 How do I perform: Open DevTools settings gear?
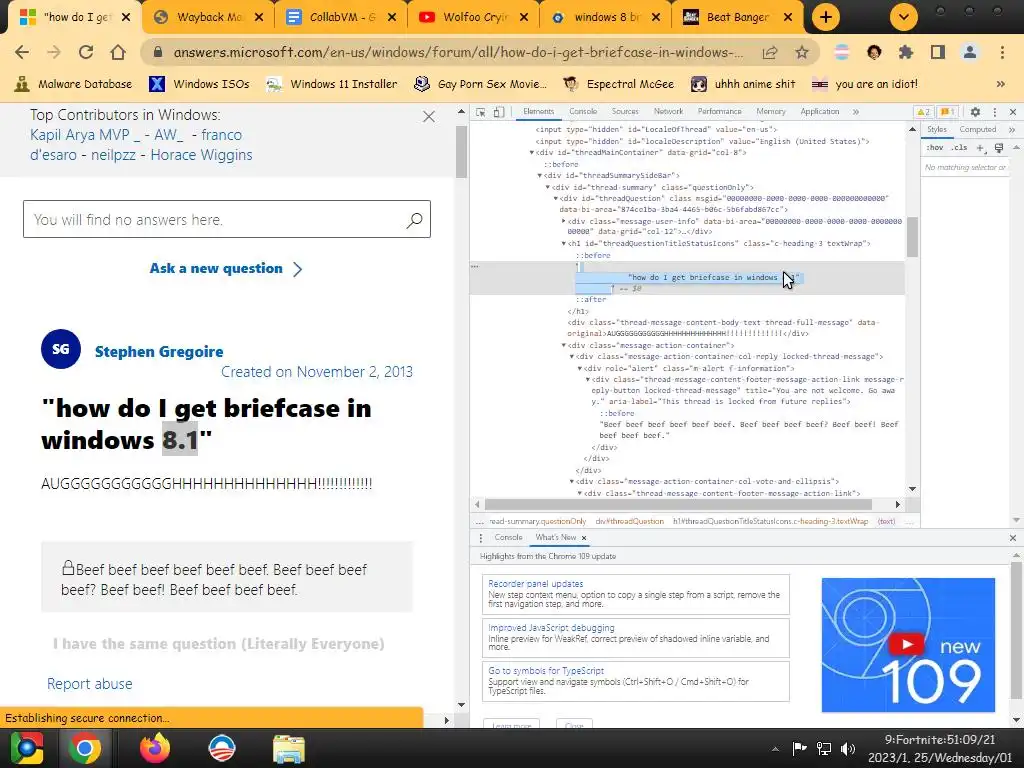click(x=975, y=112)
